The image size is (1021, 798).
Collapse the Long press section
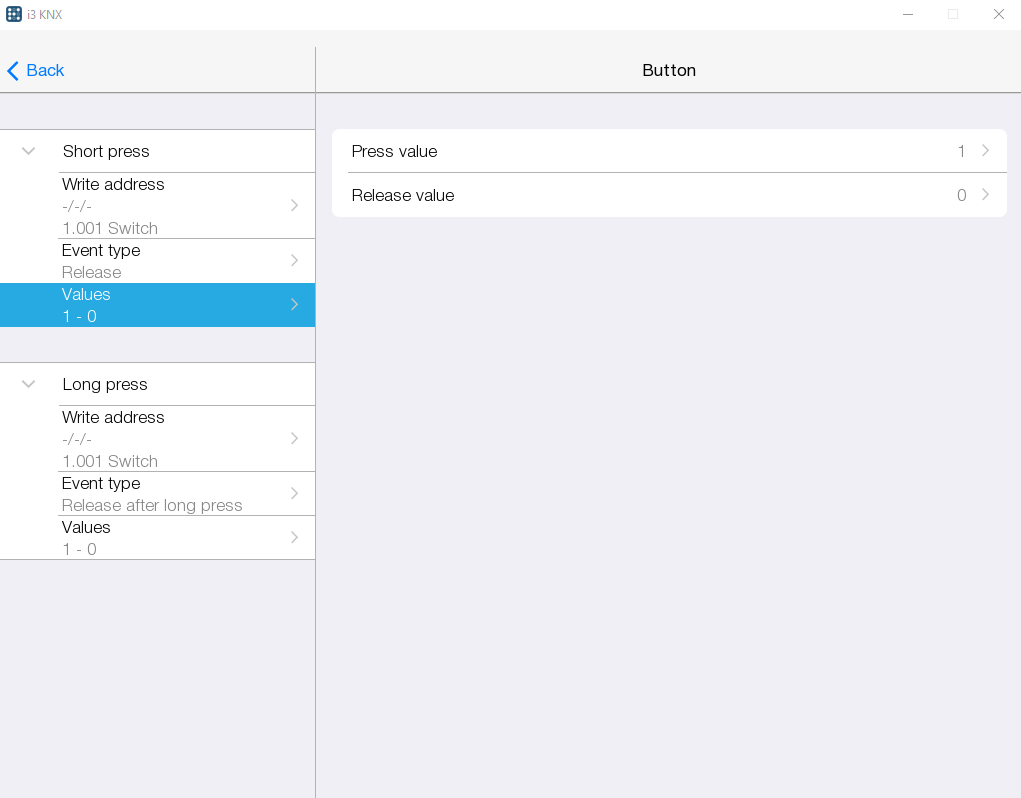pos(27,383)
